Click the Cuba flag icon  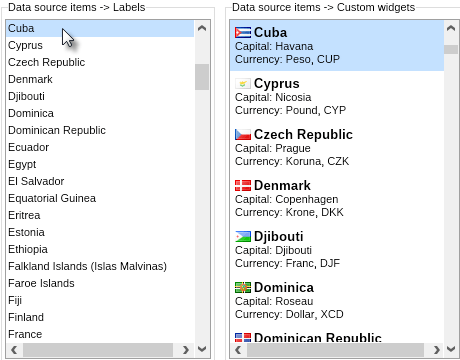[x=243, y=33]
